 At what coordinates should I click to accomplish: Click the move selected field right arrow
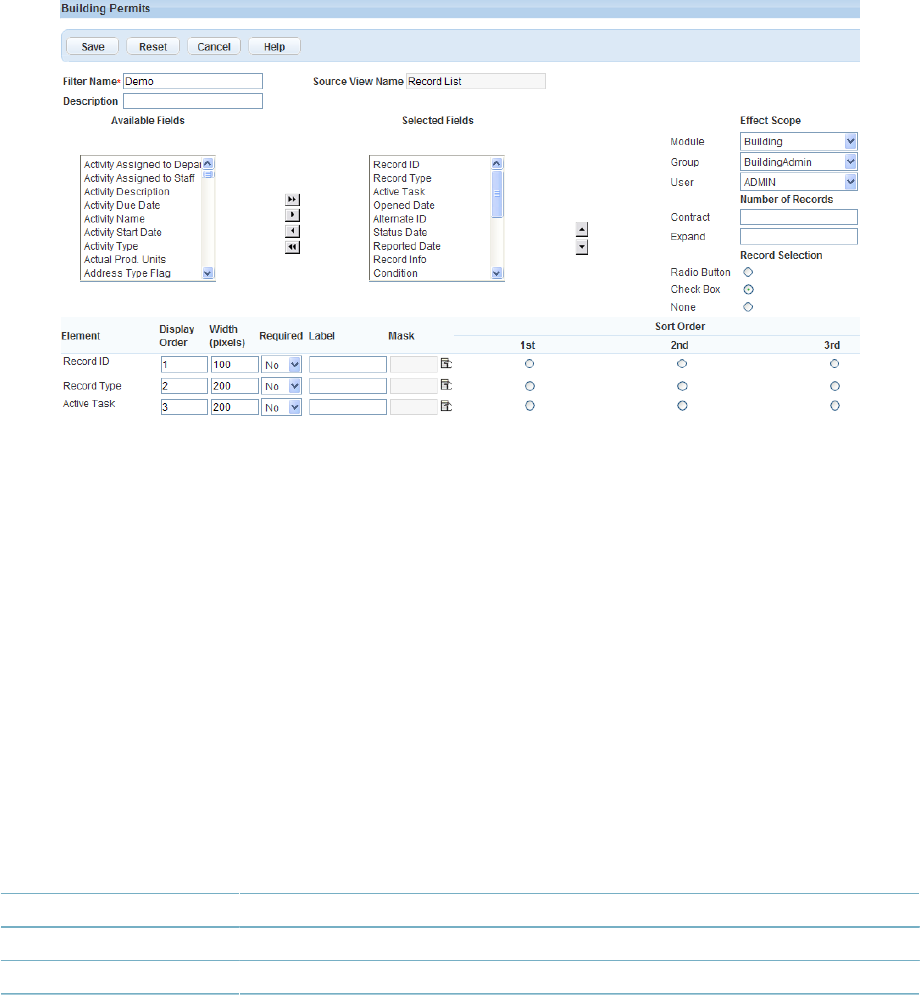tap(292, 215)
